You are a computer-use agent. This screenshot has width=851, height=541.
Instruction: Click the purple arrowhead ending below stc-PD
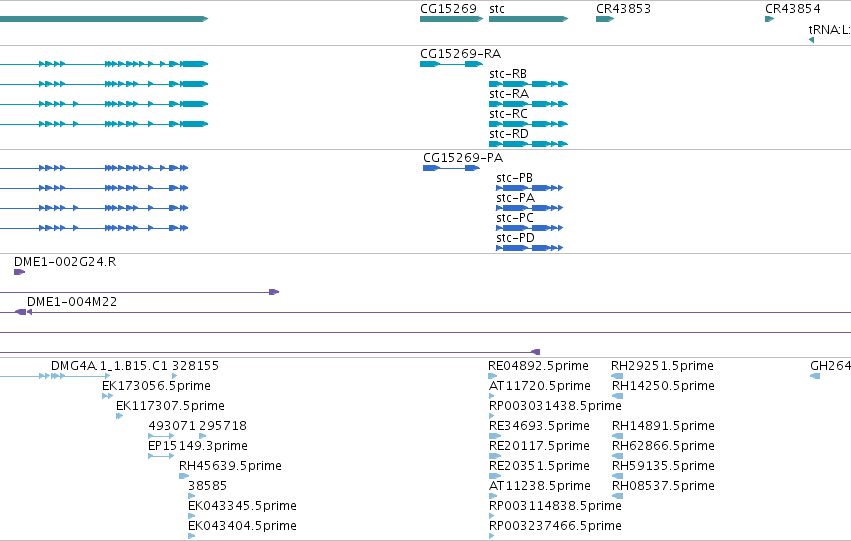click(535, 352)
